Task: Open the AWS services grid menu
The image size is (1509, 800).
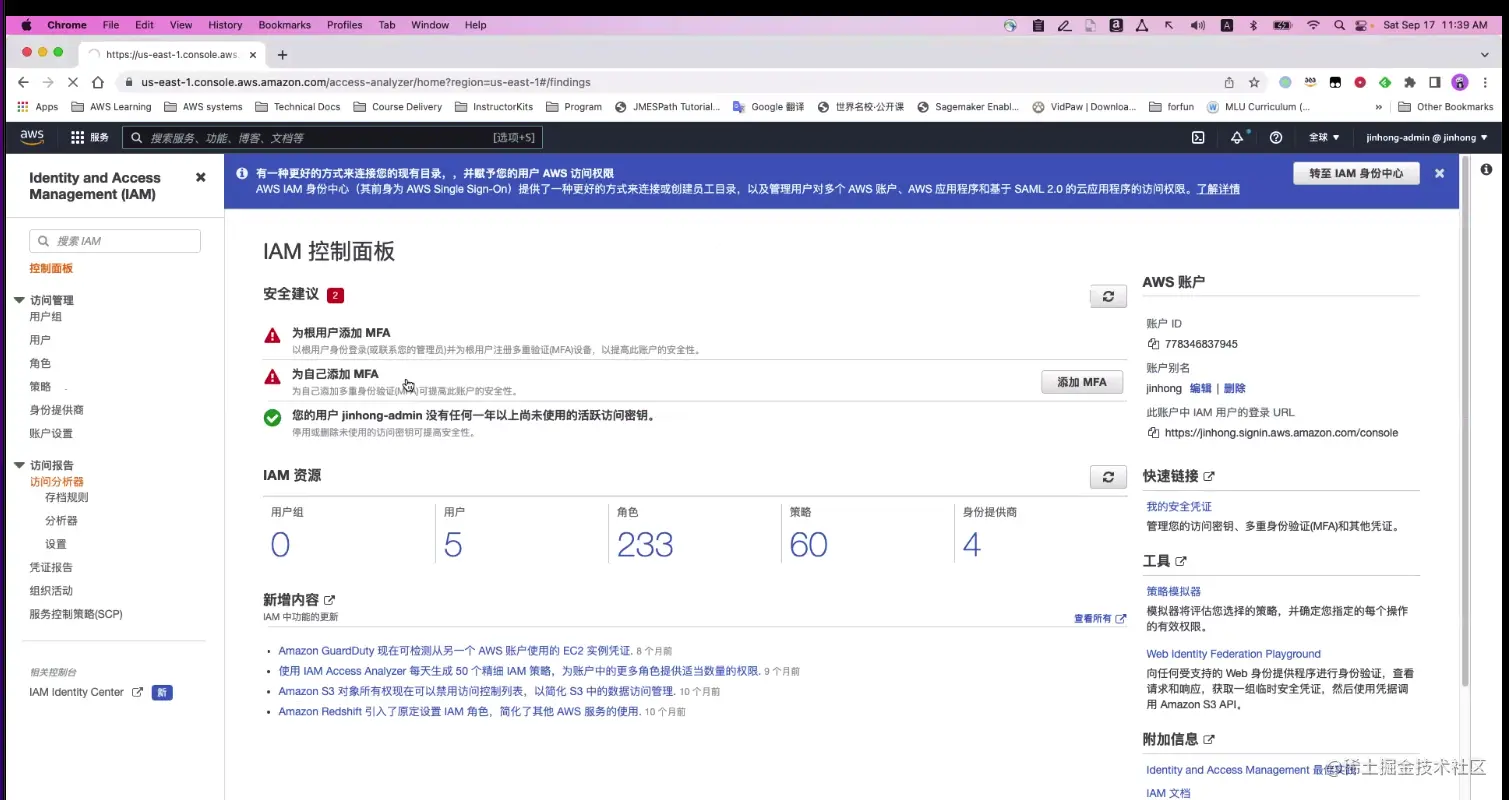Action: click(x=78, y=138)
